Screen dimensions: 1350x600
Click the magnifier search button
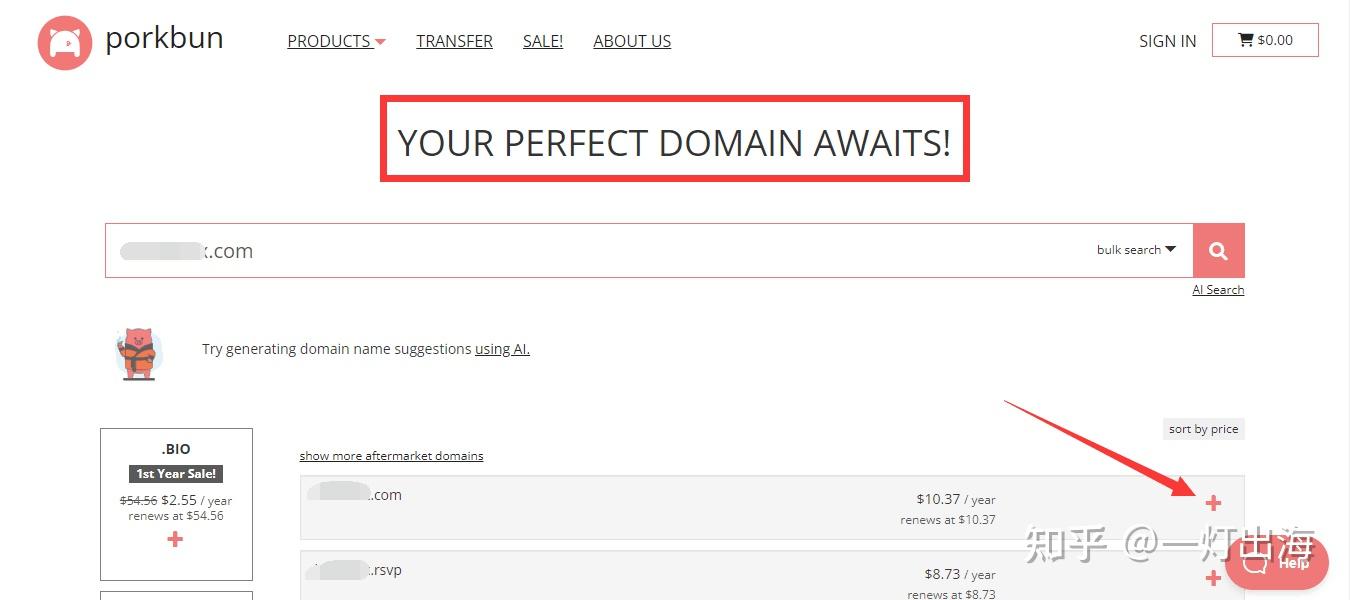pyautogui.click(x=1218, y=251)
